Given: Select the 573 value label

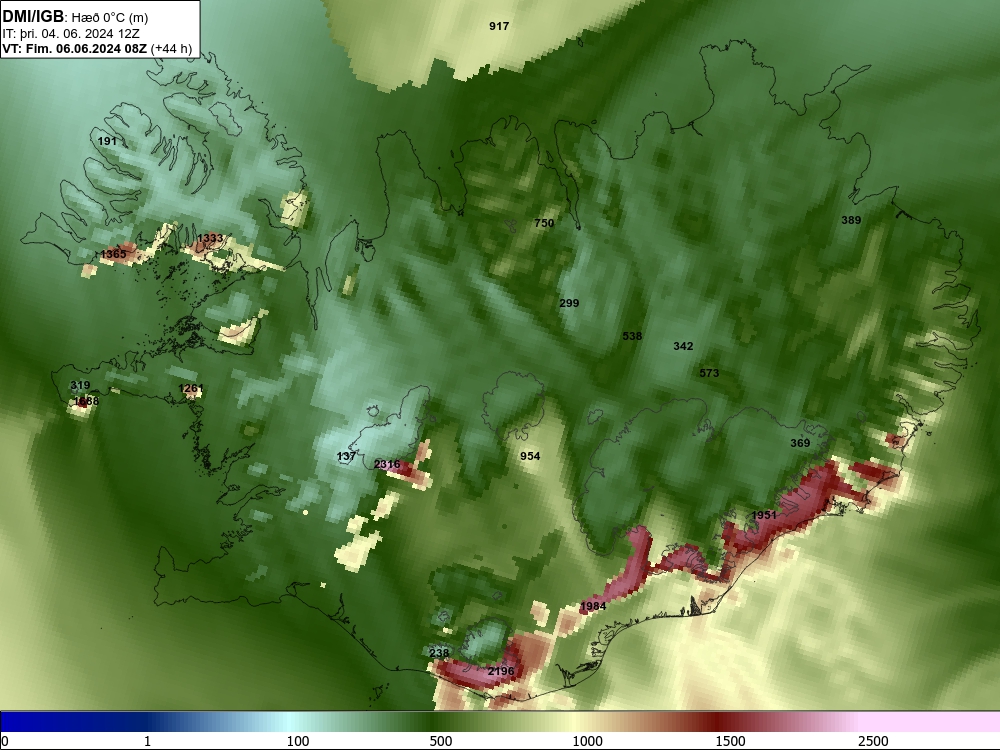Looking at the screenshot, I should (709, 373).
